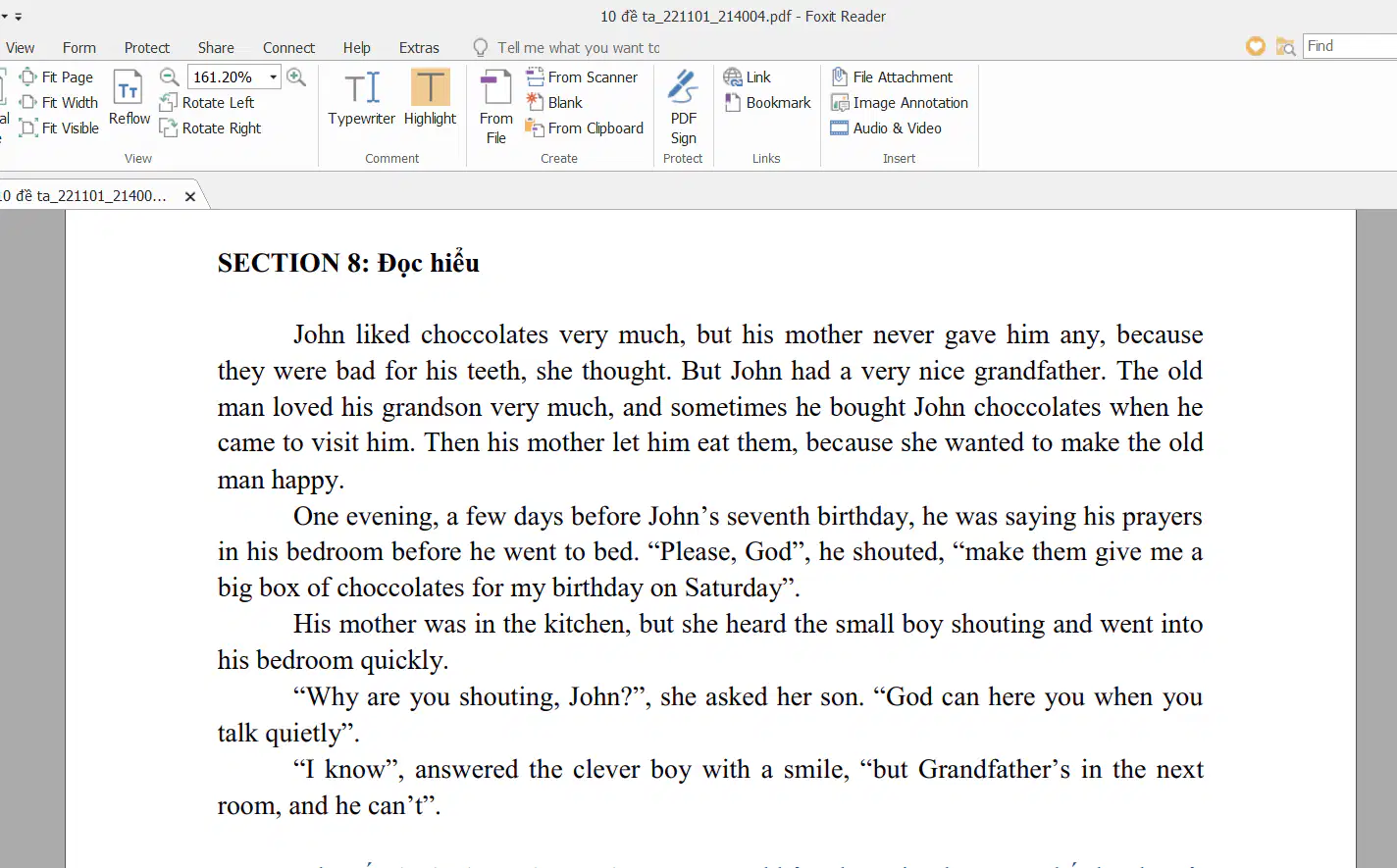Open the Help tab
The height and width of the screenshot is (868, 1397).
click(357, 47)
